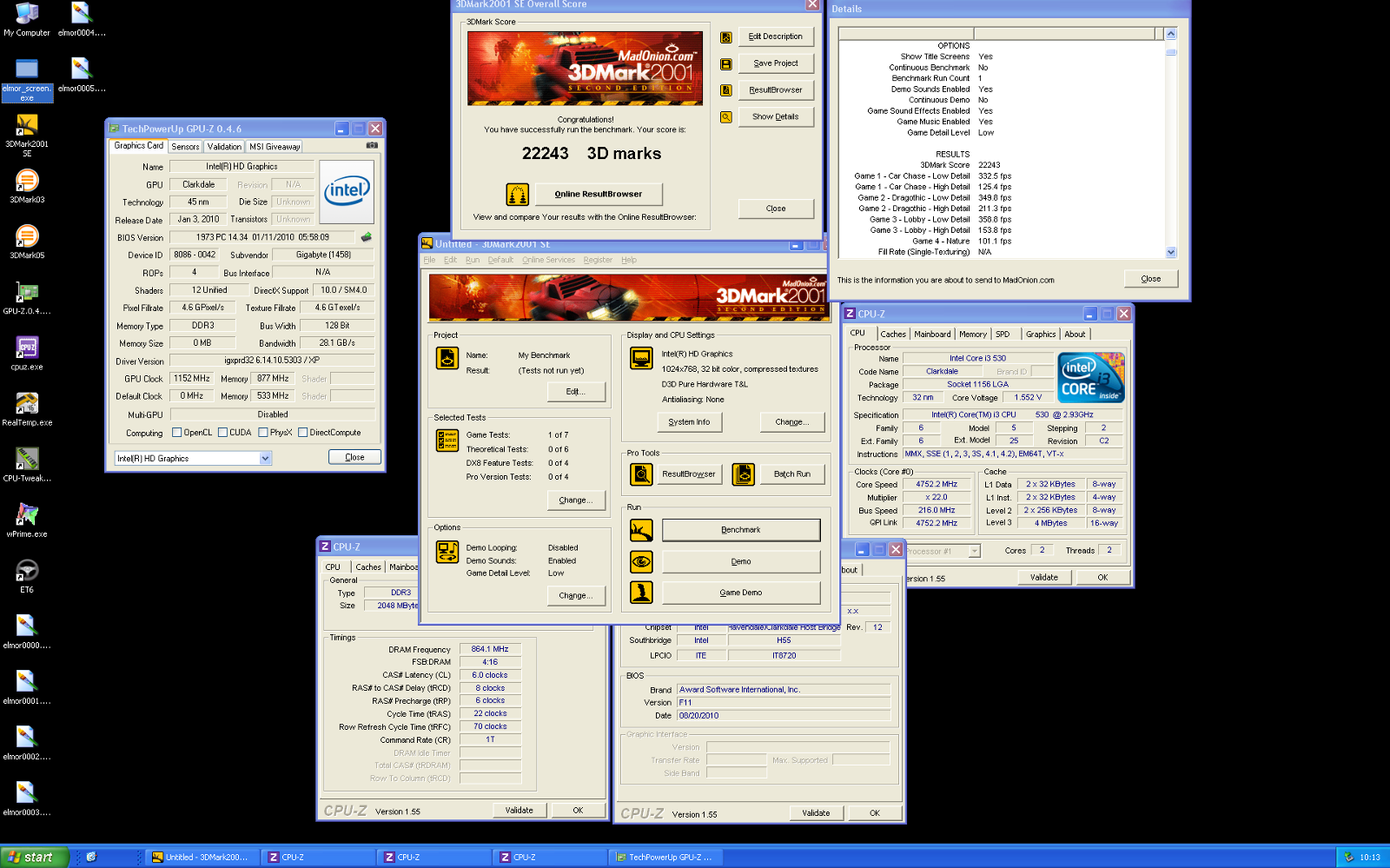Click BIOS save chip icon in GPU-Z
The height and width of the screenshot is (868, 1390).
367,236
